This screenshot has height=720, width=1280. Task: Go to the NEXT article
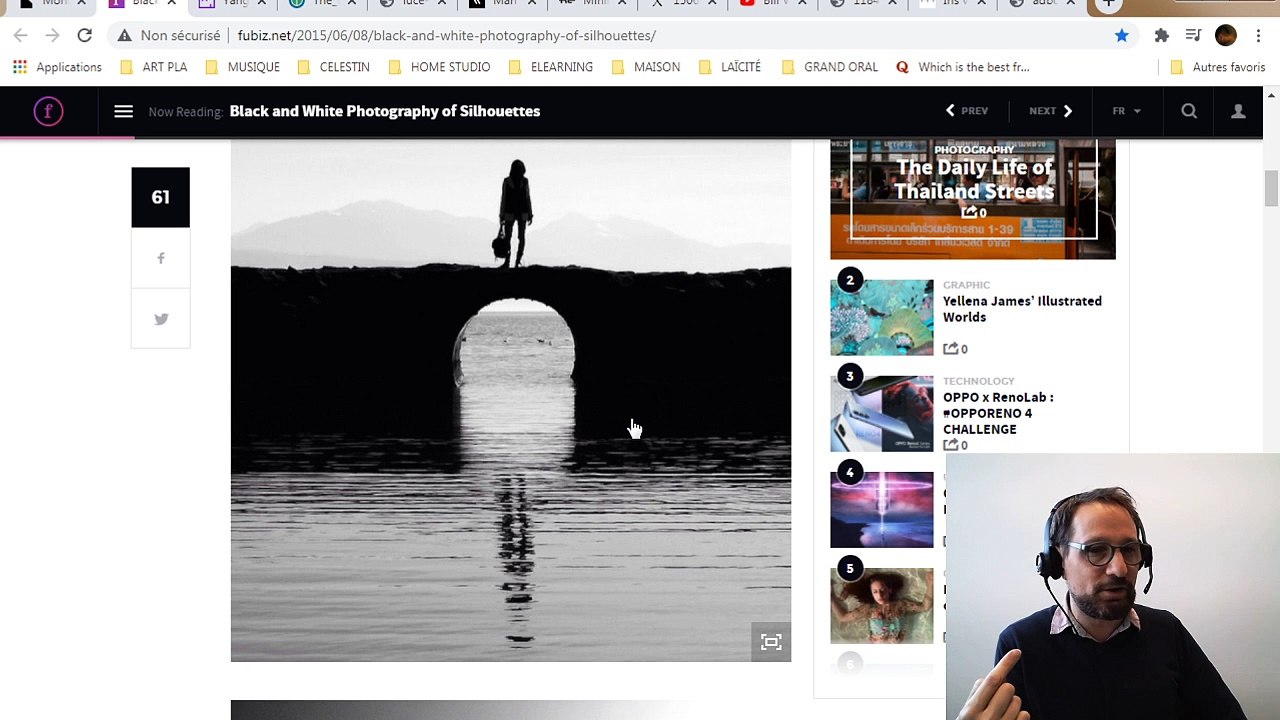point(1050,111)
